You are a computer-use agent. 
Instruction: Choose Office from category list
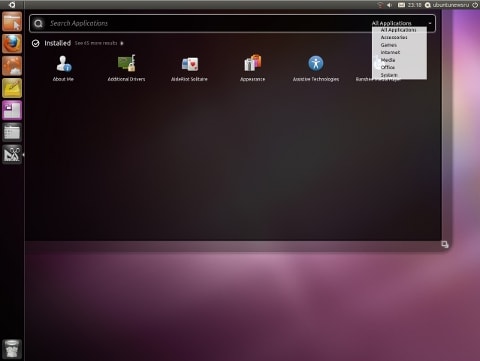click(x=388, y=67)
